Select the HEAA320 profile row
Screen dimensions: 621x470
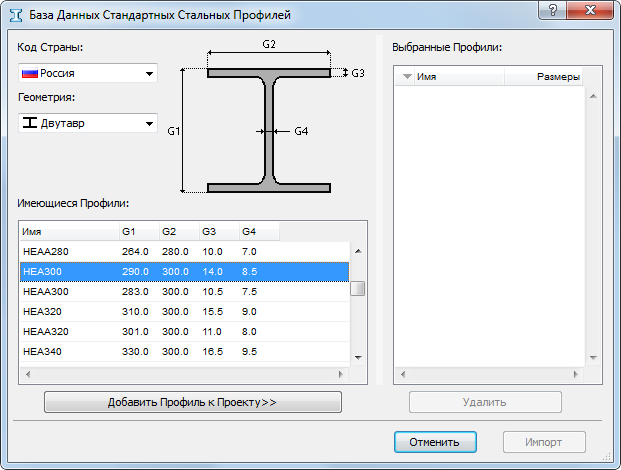pos(185,332)
